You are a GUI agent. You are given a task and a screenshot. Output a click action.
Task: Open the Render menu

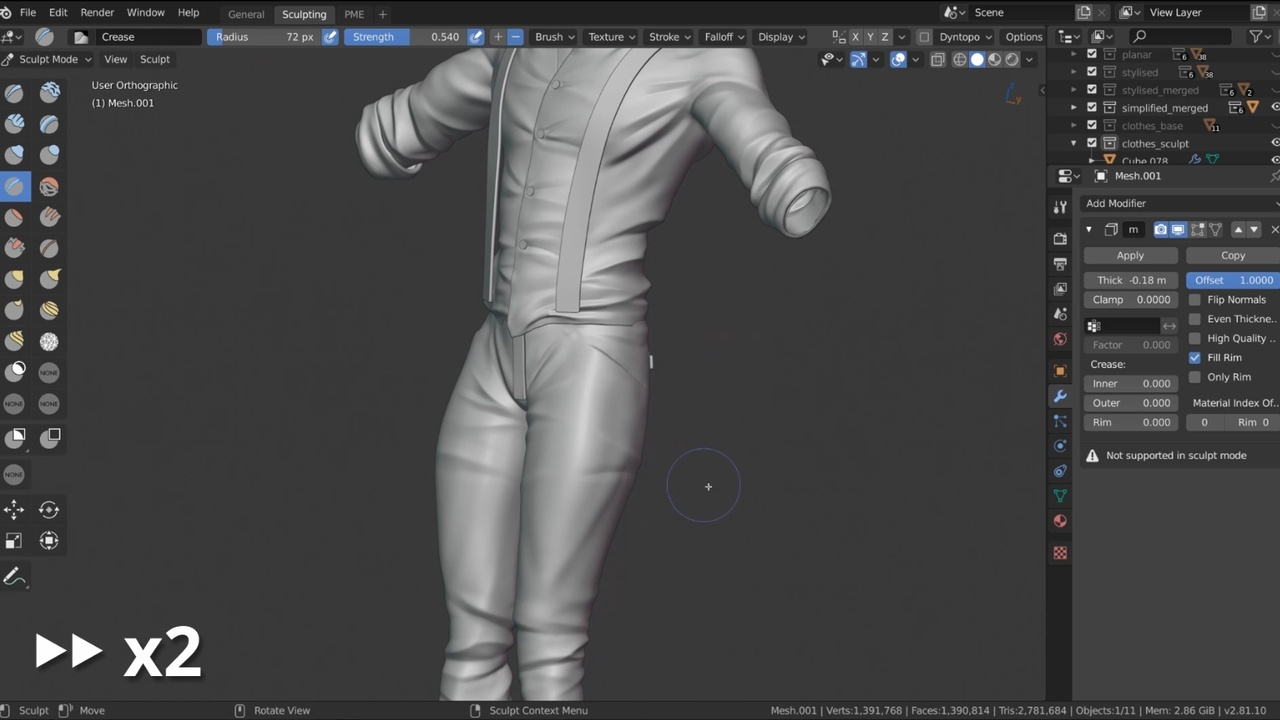point(97,12)
